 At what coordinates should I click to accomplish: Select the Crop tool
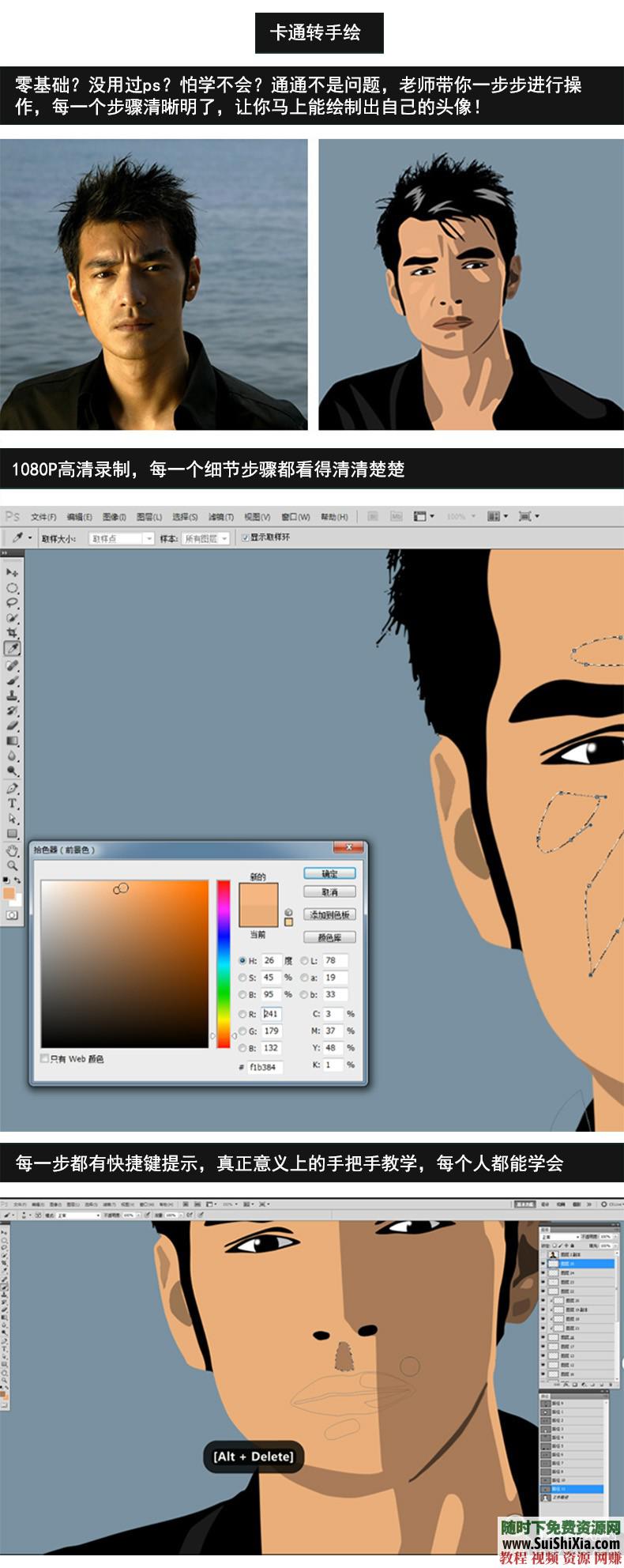pyautogui.click(x=12, y=632)
